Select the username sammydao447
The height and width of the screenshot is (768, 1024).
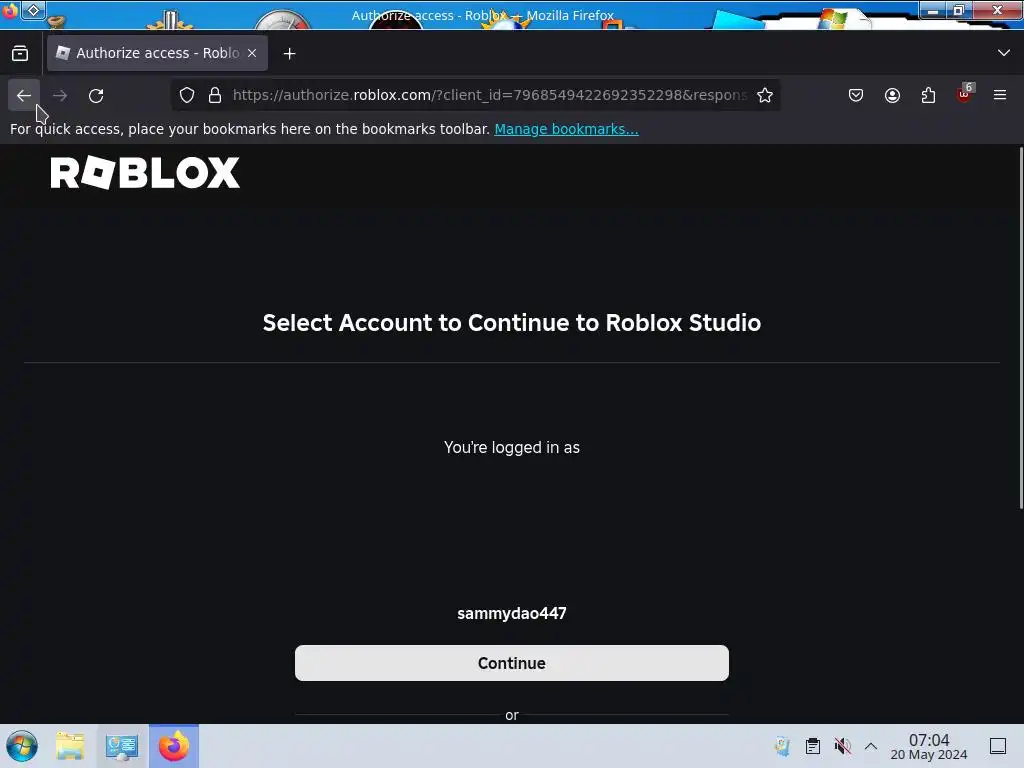[x=511, y=613]
